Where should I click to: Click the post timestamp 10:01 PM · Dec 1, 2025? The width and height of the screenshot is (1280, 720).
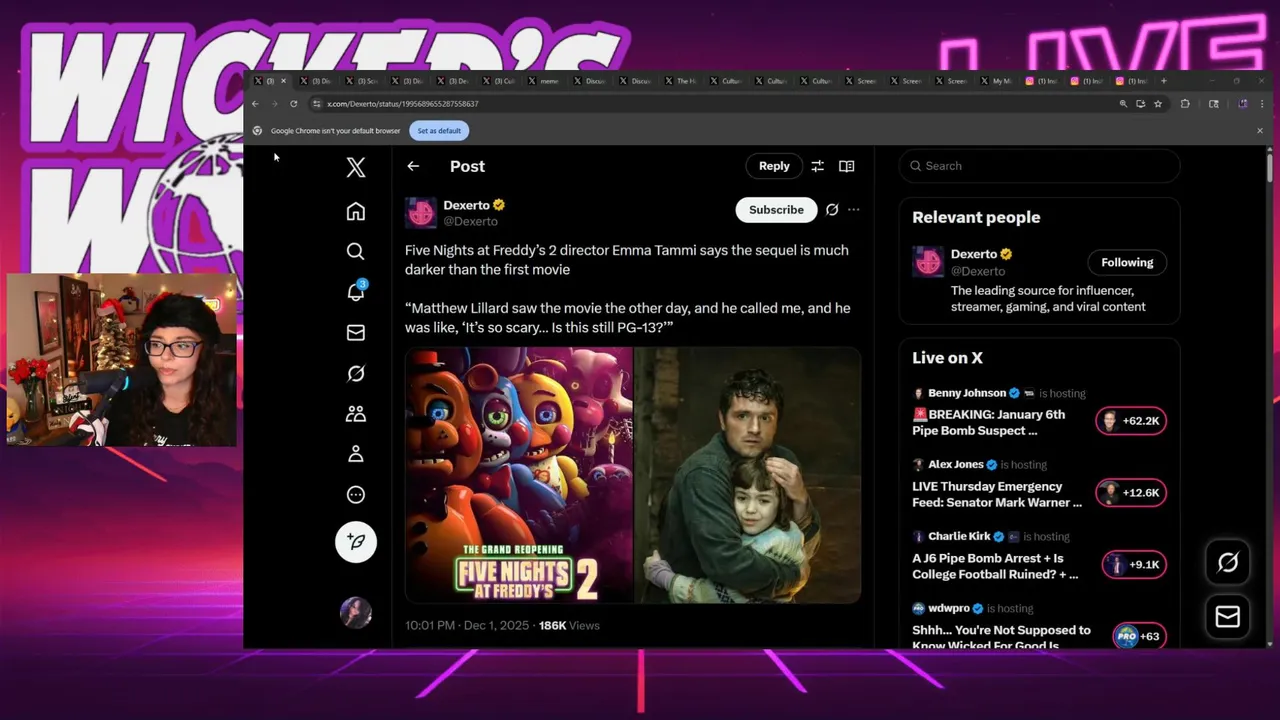[467, 626]
